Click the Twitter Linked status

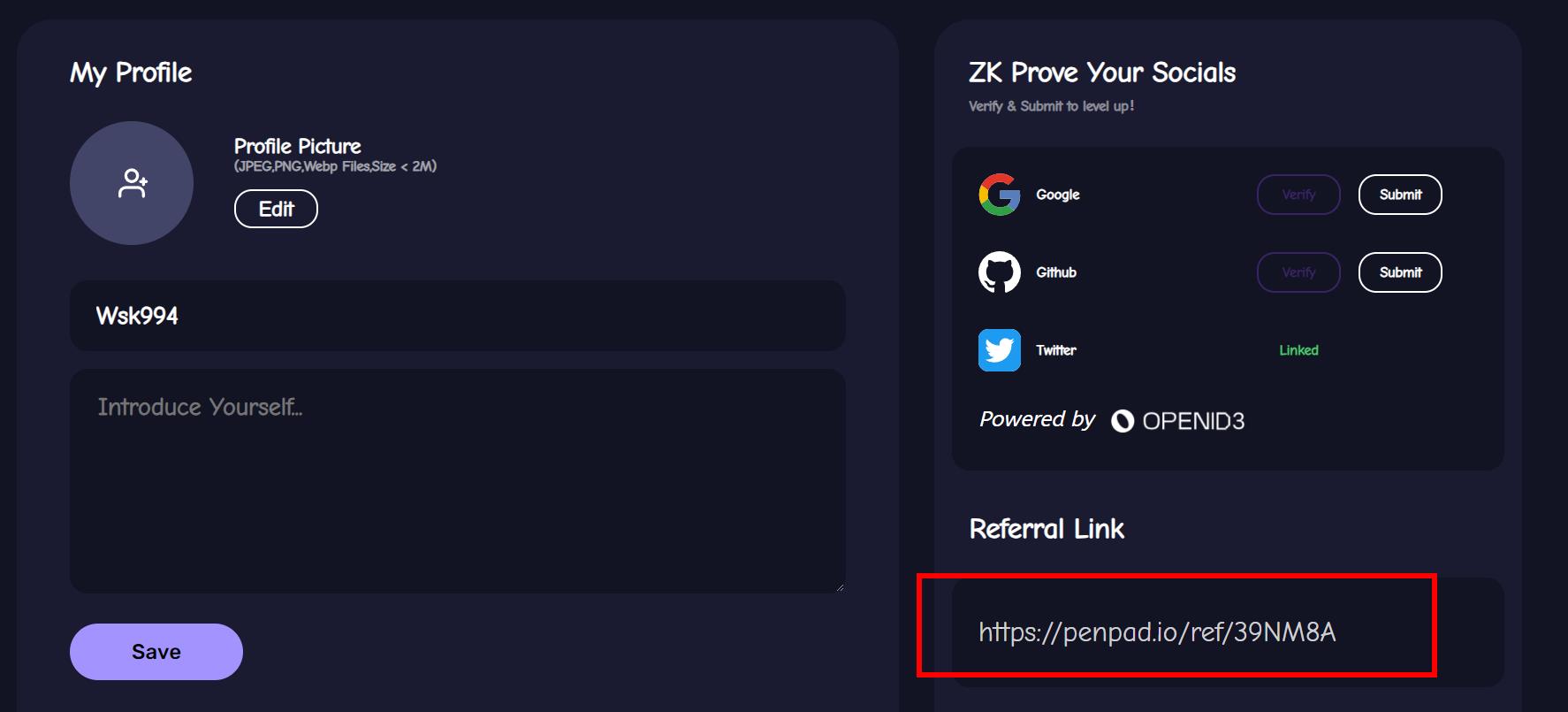pyautogui.click(x=1298, y=350)
